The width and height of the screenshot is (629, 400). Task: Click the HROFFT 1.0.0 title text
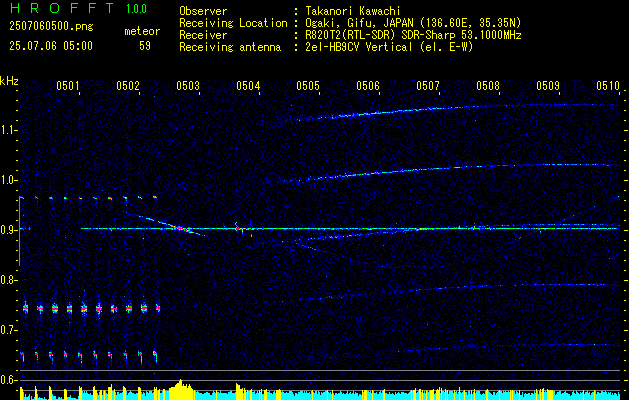tap(79, 8)
